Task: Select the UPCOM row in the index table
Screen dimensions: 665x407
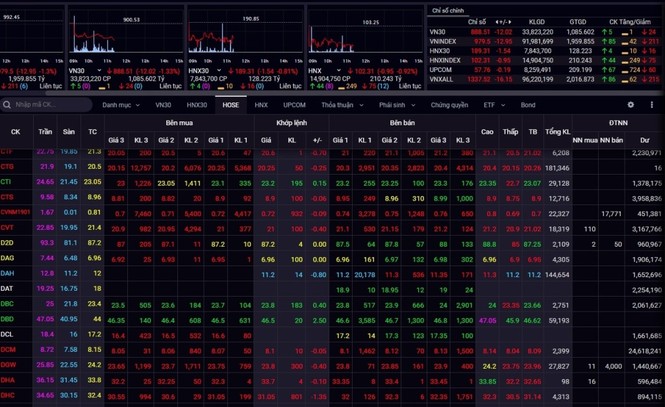Action: point(544,70)
